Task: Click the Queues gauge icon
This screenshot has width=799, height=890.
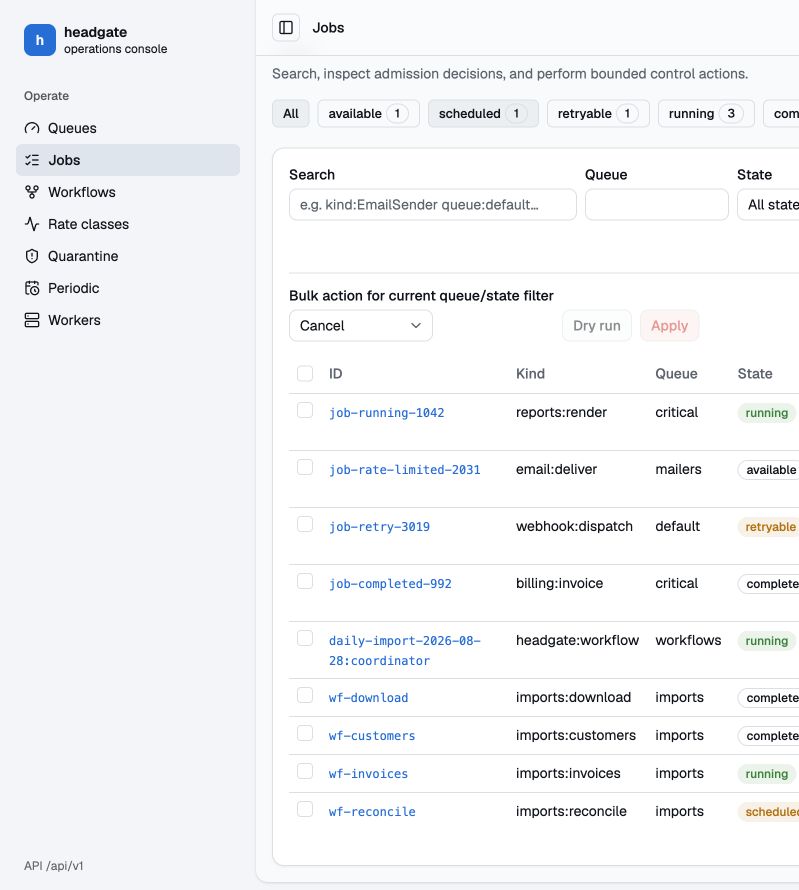Action: point(32,128)
